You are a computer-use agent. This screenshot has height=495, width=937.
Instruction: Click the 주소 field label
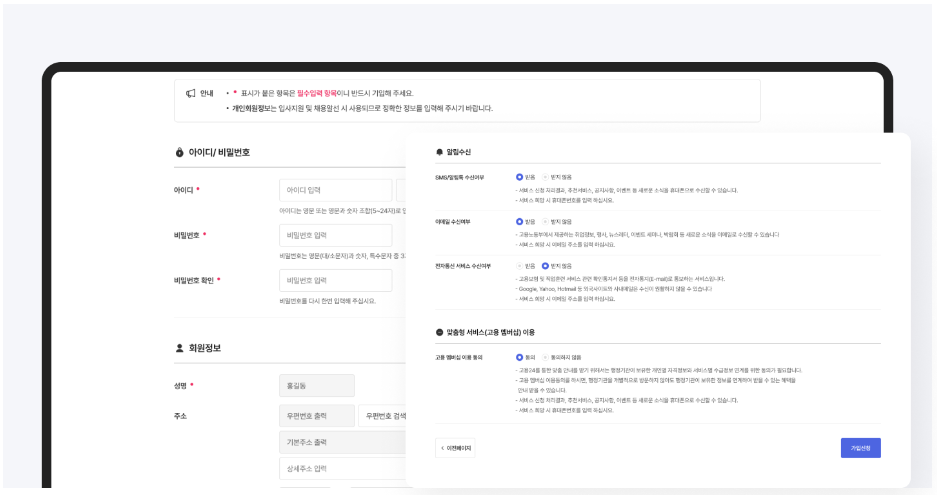(180, 416)
